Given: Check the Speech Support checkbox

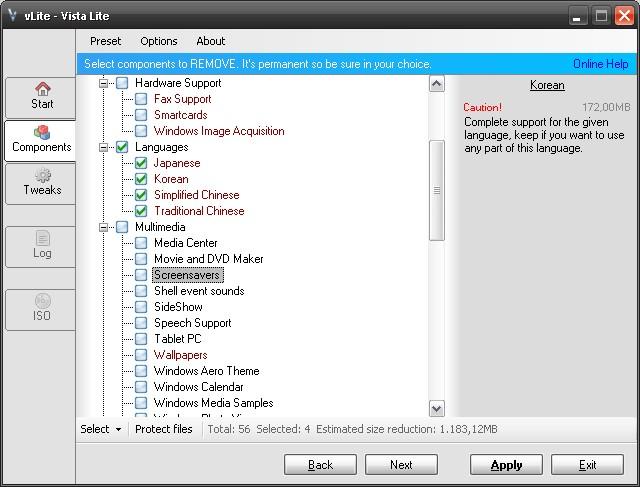Looking at the screenshot, I should coord(141,323).
